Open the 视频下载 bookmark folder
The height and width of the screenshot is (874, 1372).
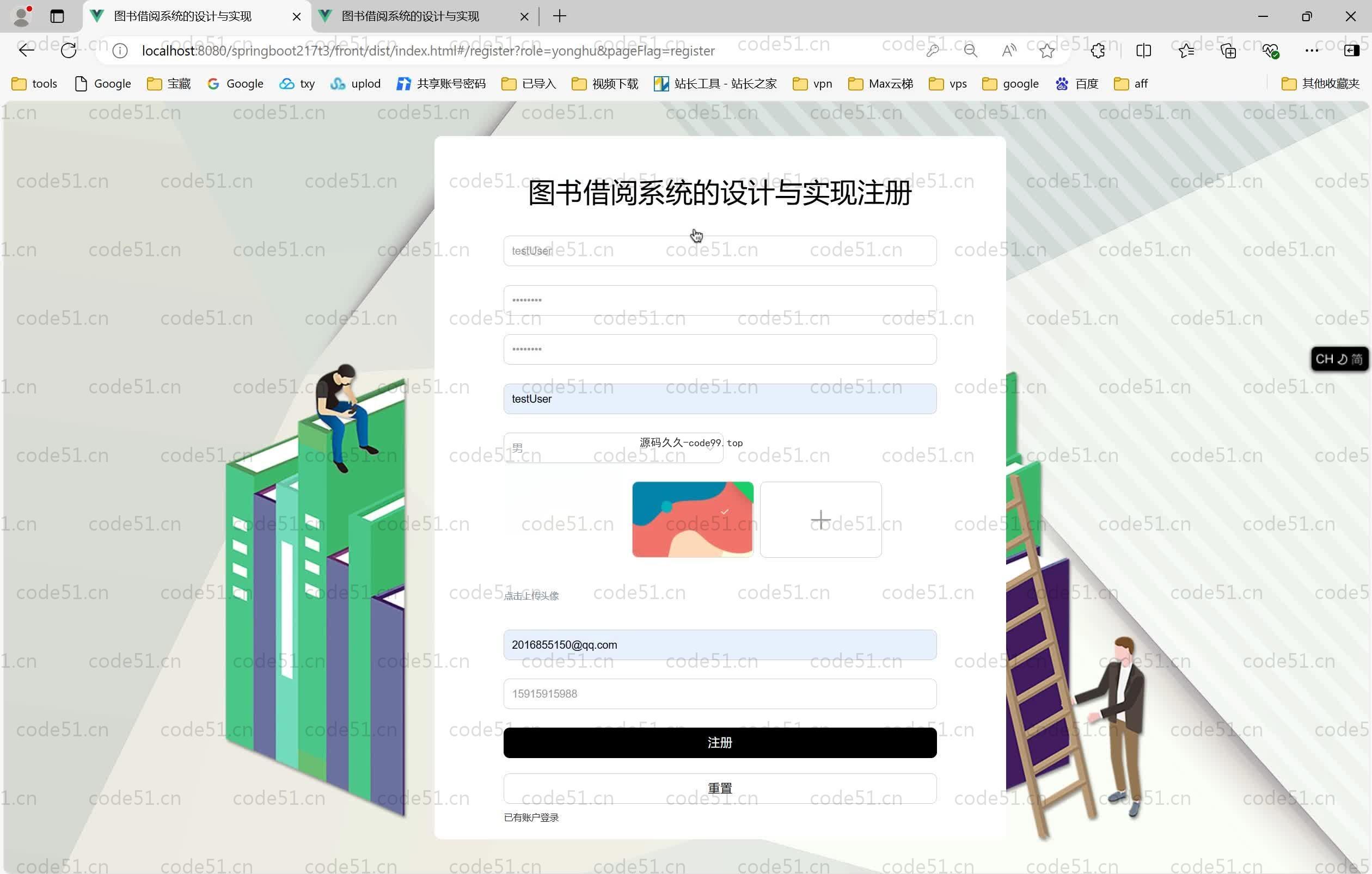point(604,84)
